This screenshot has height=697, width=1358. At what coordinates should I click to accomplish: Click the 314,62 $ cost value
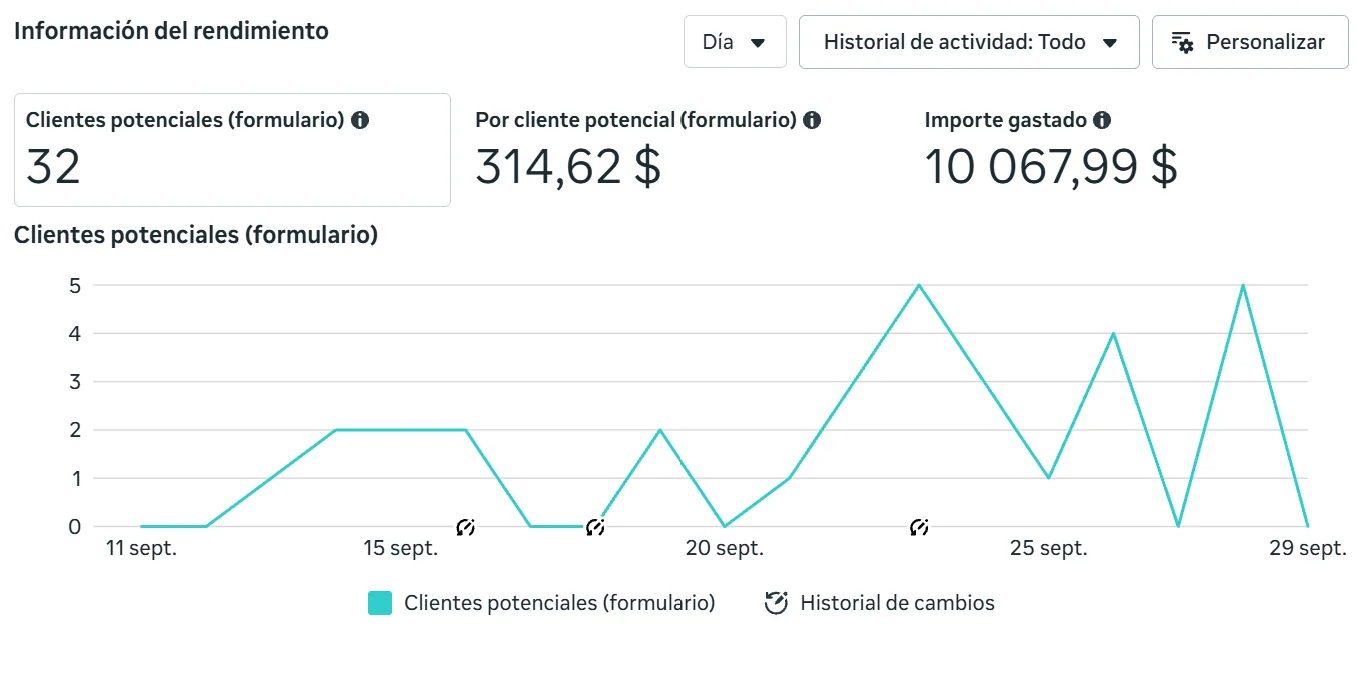tap(568, 166)
